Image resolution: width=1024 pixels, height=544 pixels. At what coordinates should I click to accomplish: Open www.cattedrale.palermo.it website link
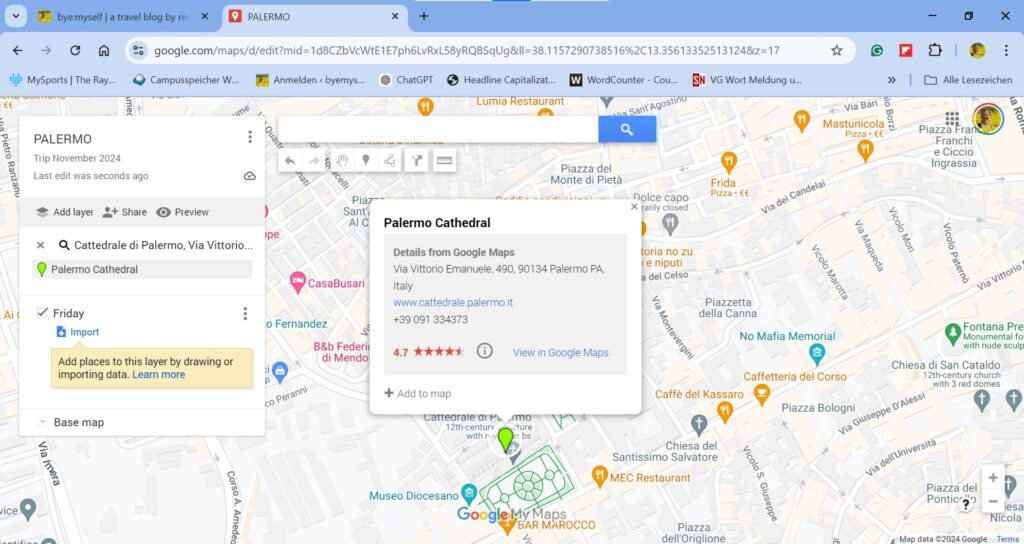tap(453, 302)
